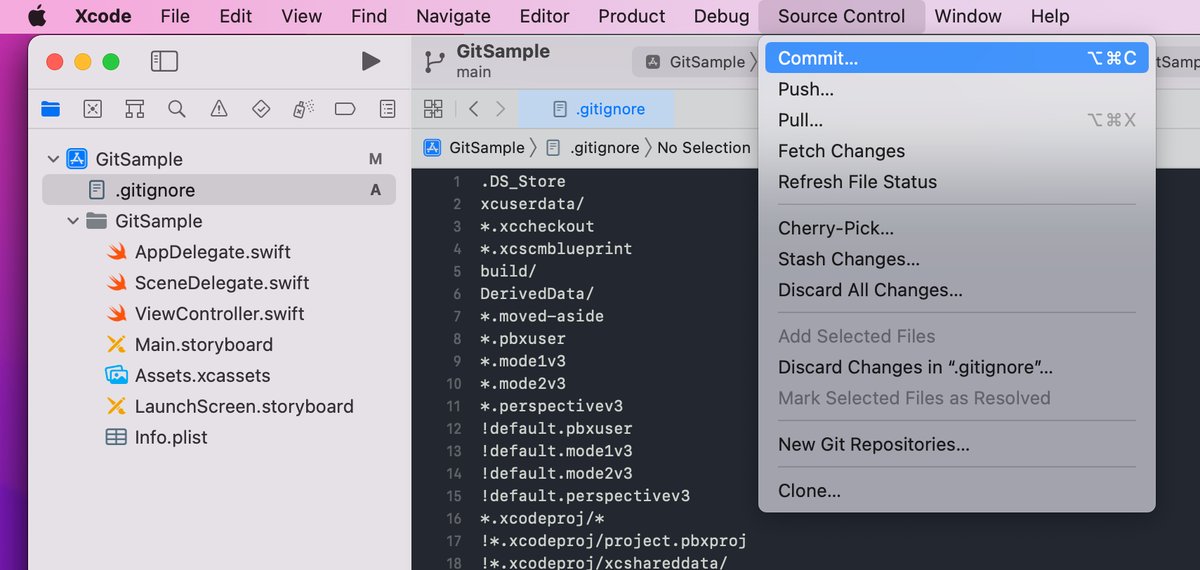Click the A status badge beside .gitignore
Screen dimensions: 1200x570
coord(376,190)
